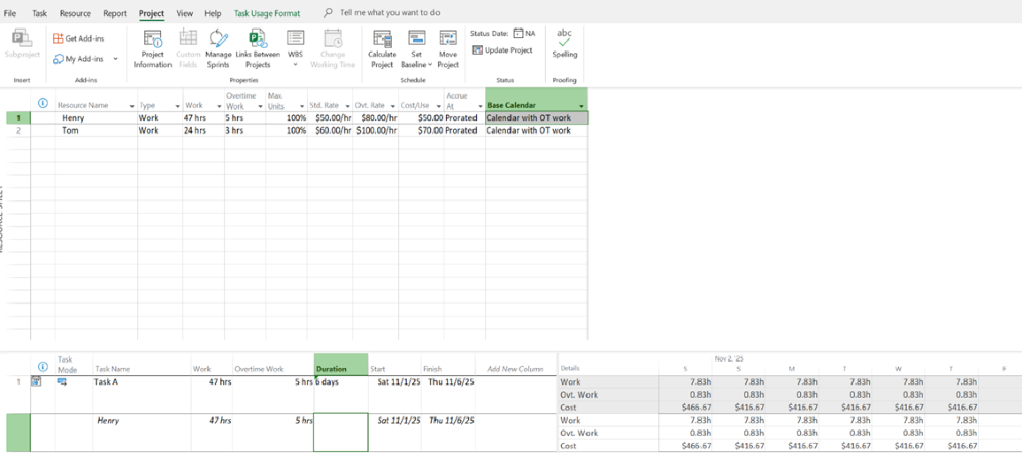The image size is (1024, 453).
Task: Open Project Information dialog
Action: click(x=153, y=49)
